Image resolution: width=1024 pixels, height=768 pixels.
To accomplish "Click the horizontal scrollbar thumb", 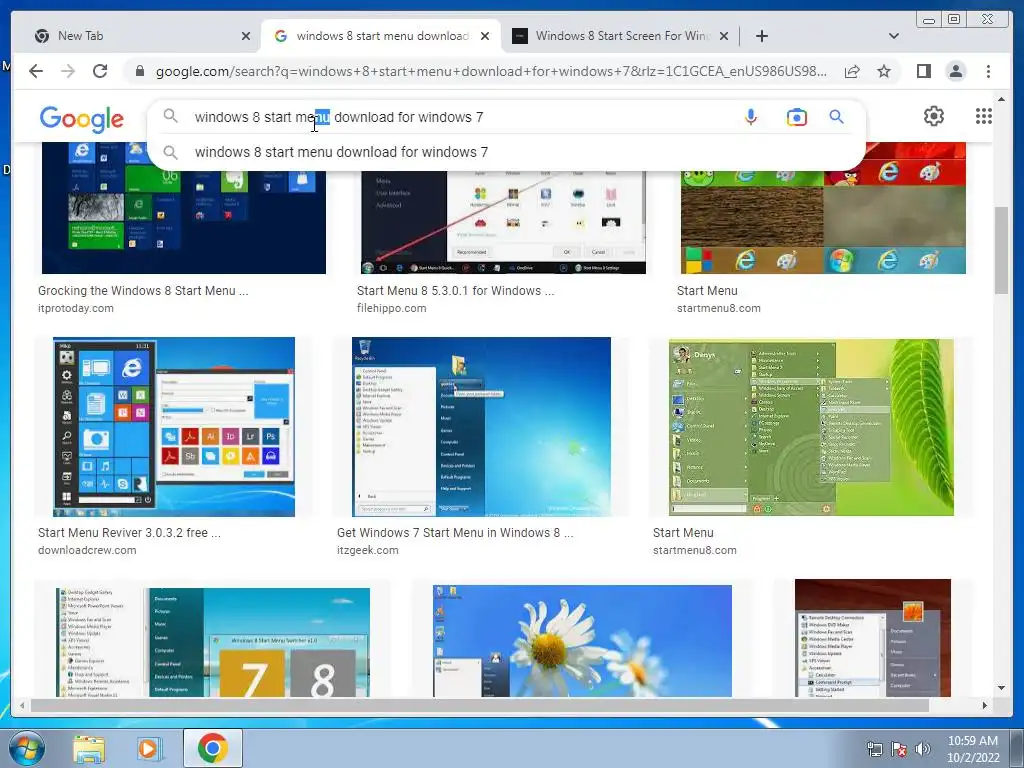I will point(480,705).
